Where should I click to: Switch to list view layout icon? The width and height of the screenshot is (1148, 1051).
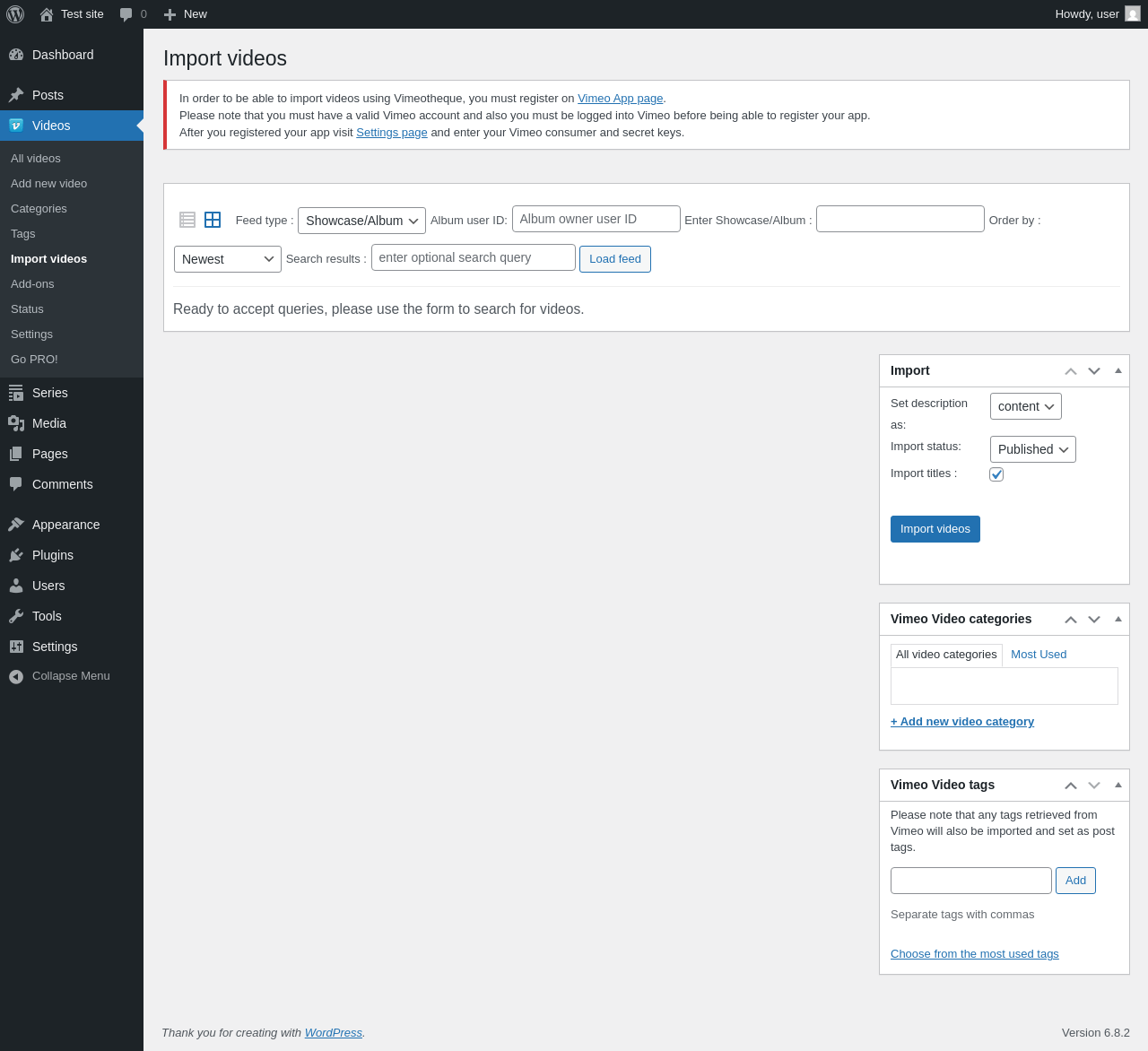[187, 220]
